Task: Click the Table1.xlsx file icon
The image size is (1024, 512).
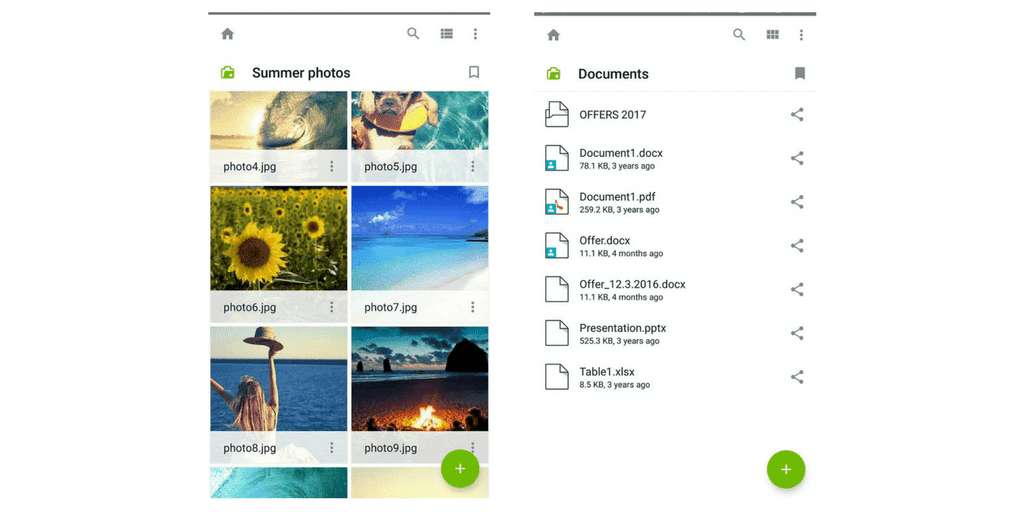Action: tap(556, 377)
